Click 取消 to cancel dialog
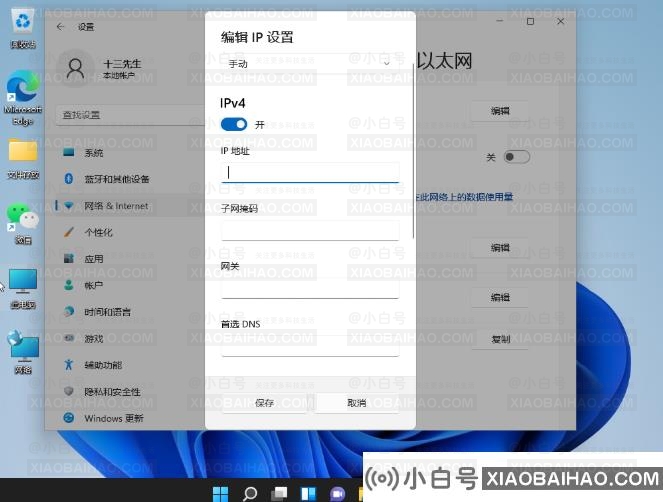Screen dimensions: 663x502 [357, 403]
